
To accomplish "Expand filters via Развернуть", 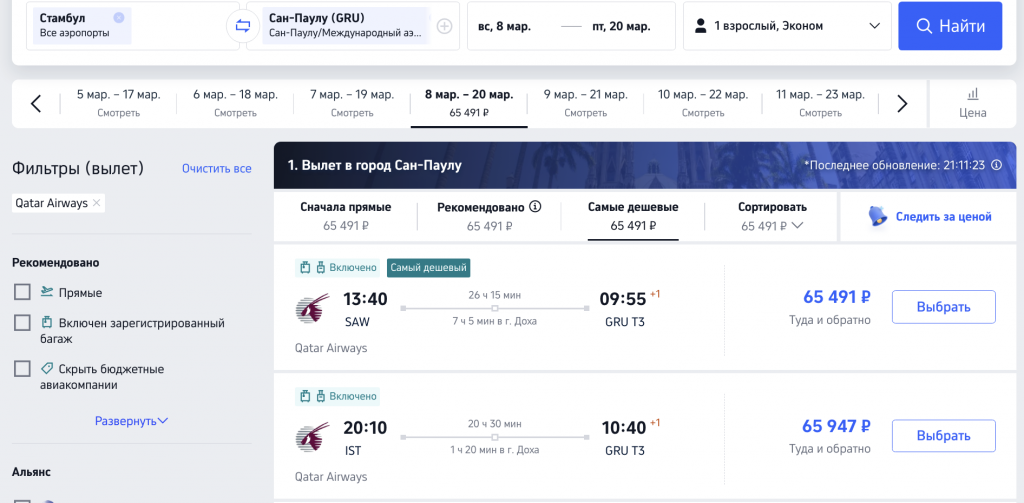I will pos(131,421).
